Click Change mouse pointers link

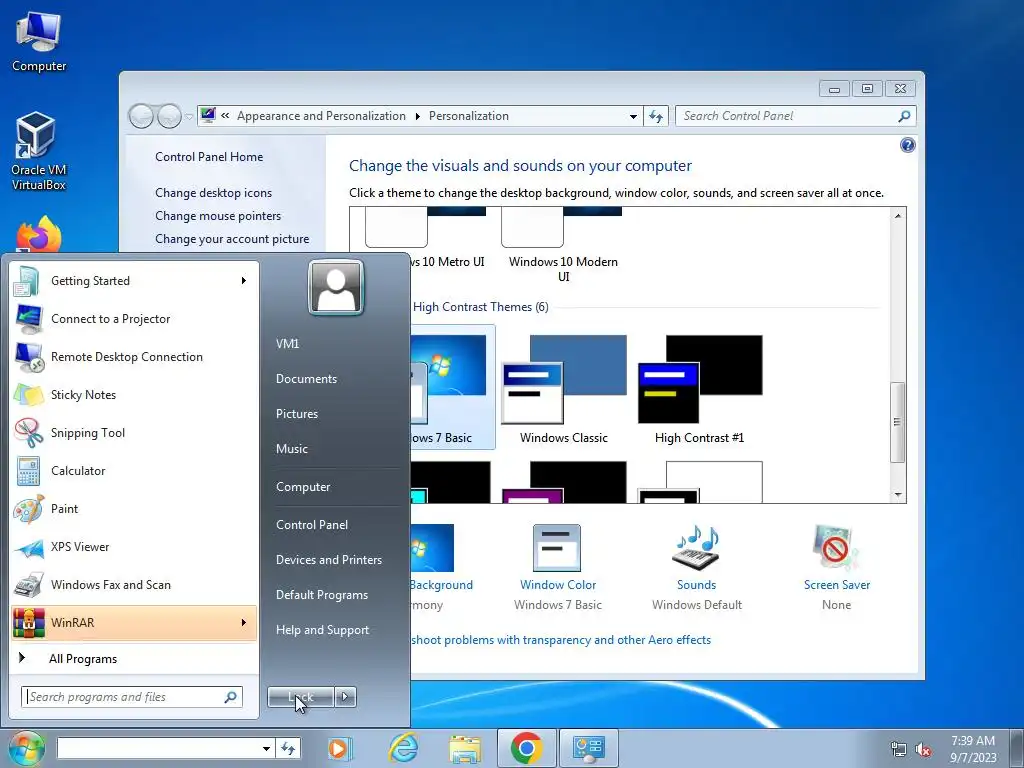[x=218, y=216]
